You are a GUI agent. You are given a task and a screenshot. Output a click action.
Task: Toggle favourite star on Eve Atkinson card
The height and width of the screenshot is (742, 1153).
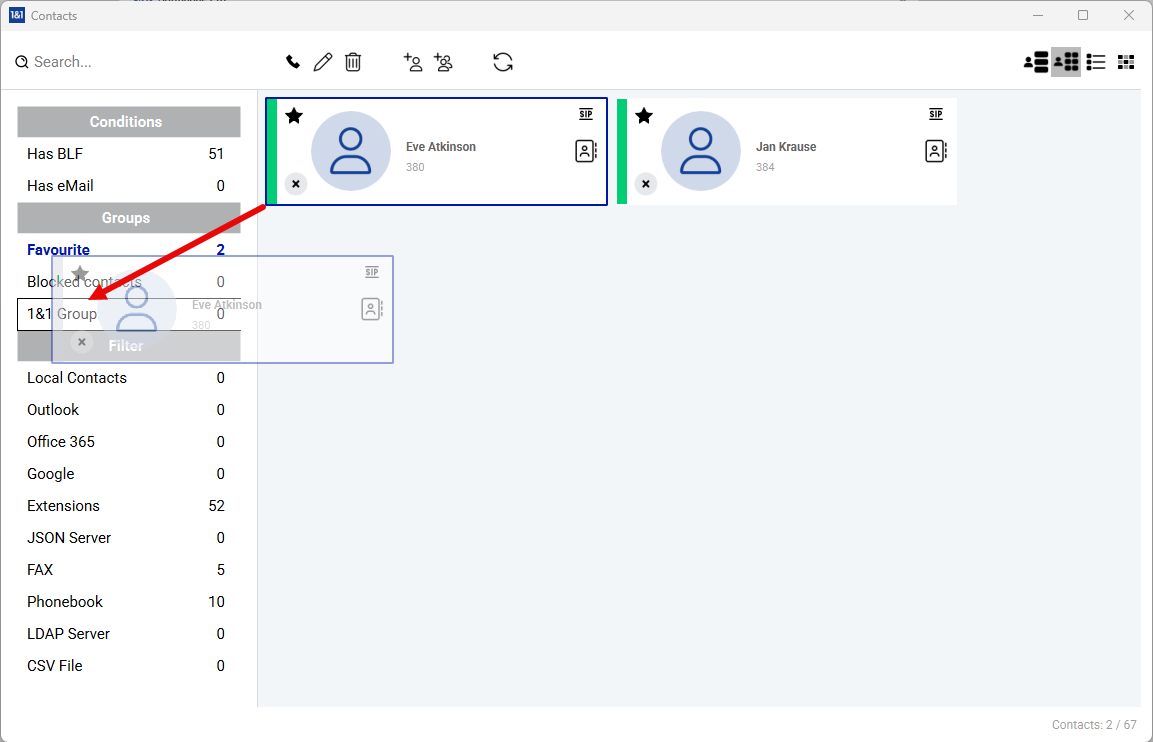click(294, 116)
